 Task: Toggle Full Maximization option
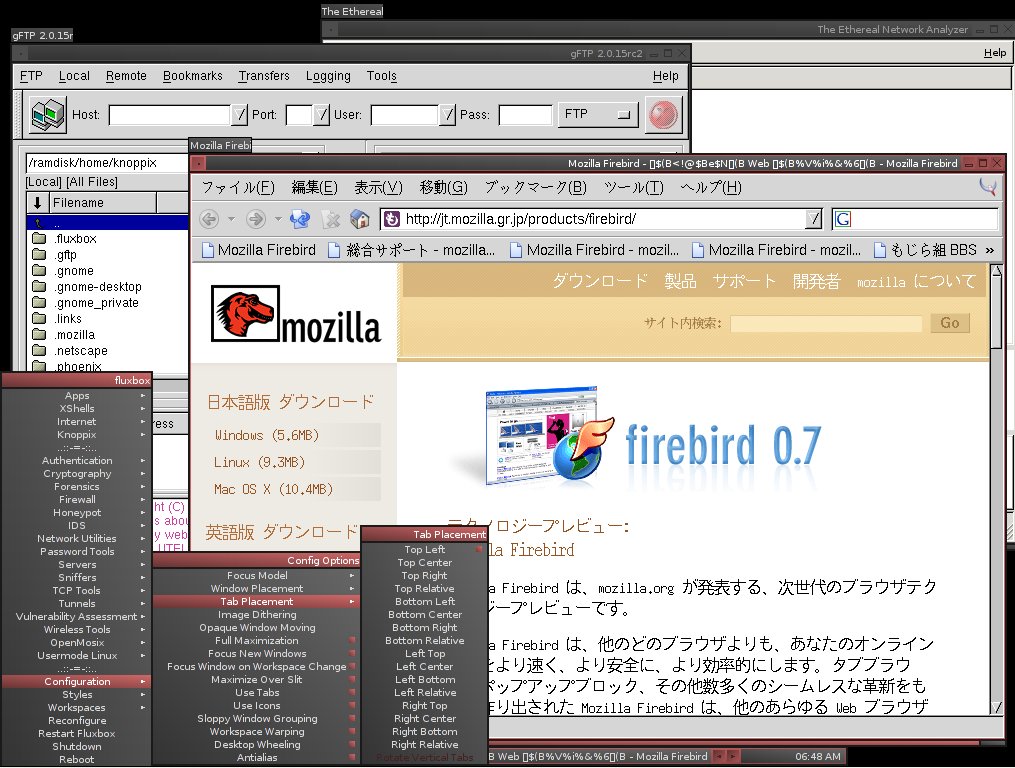tap(256, 640)
